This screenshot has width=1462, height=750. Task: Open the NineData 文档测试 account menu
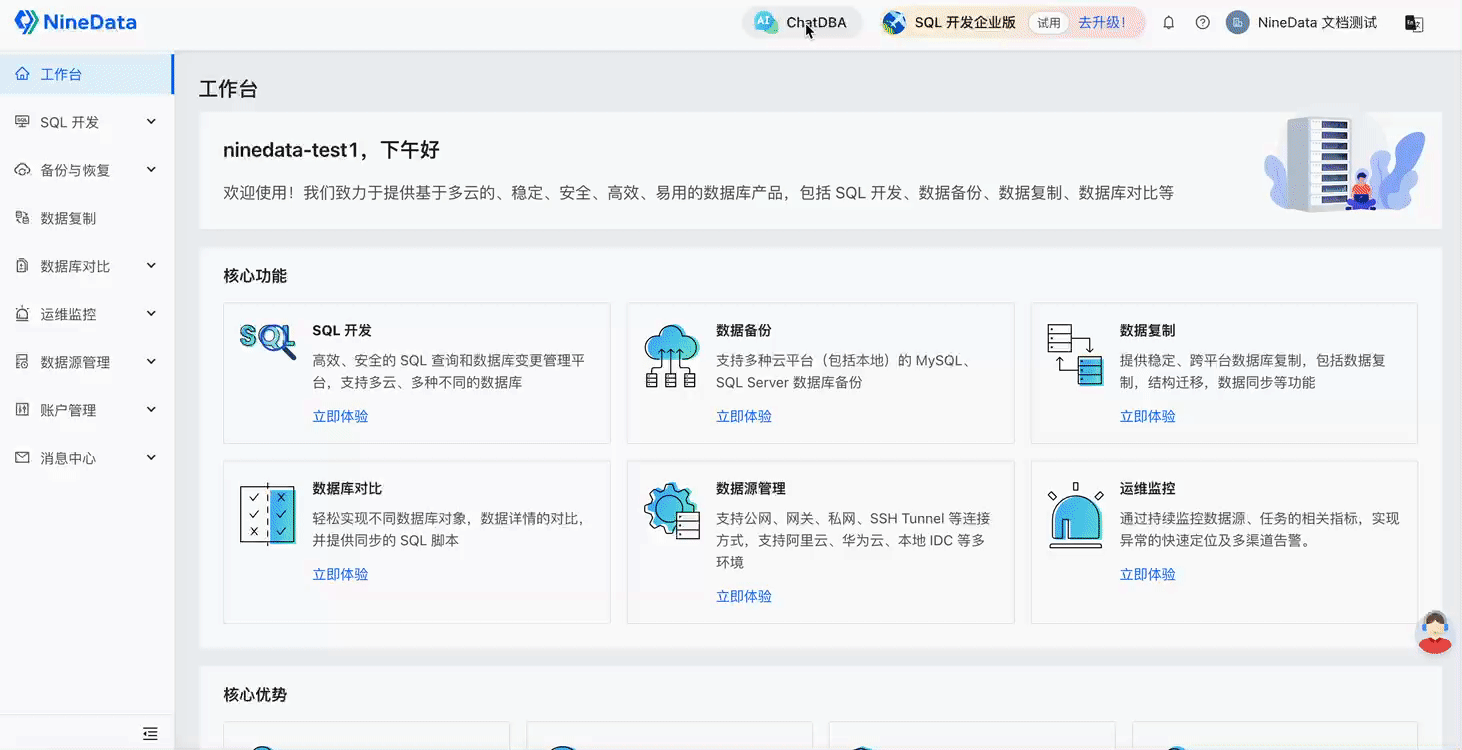(1317, 22)
